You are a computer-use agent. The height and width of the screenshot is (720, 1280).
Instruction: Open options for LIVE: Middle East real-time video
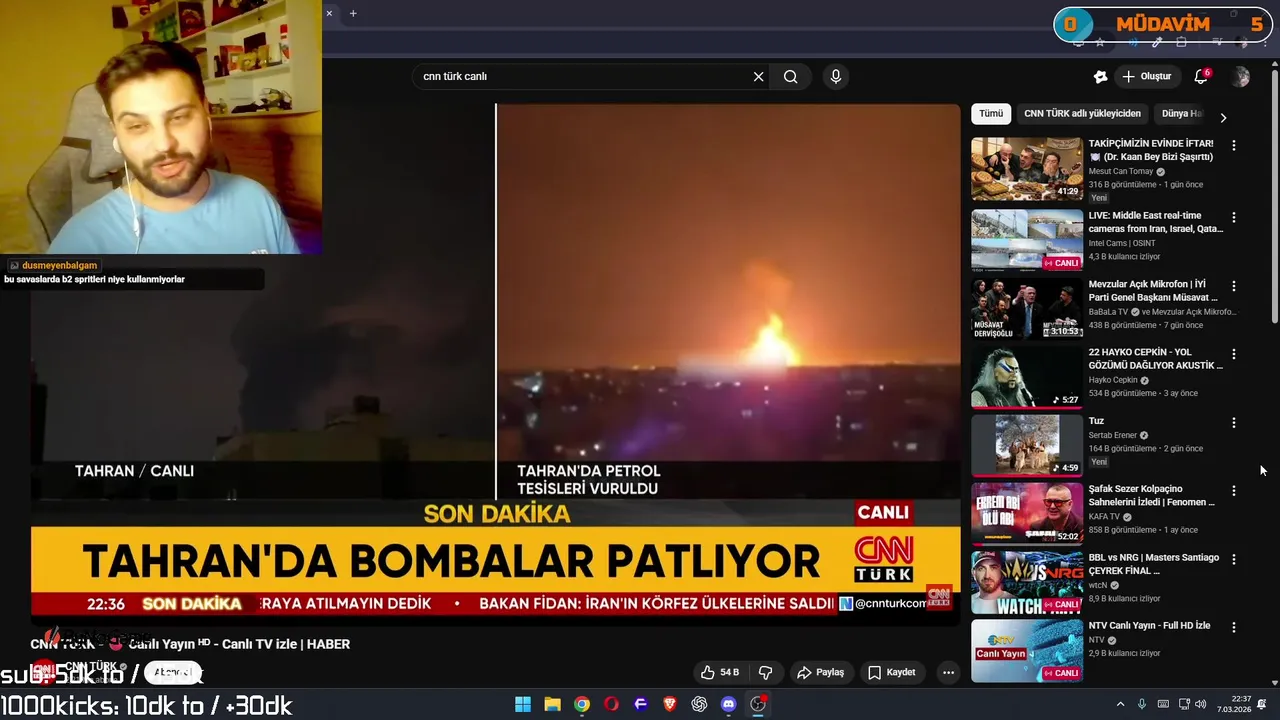(1233, 217)
